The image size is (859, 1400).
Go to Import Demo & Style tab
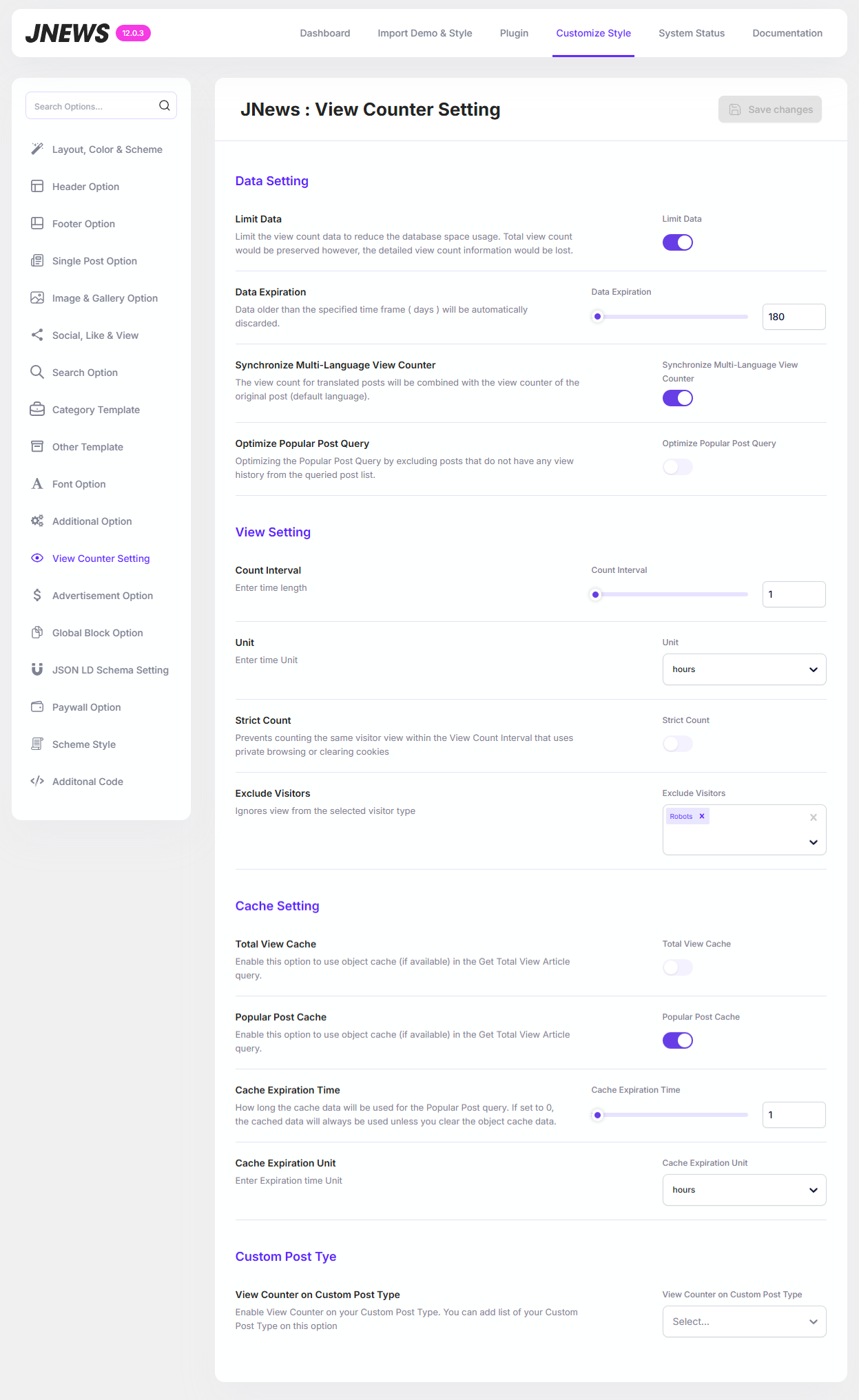[425, 33]
